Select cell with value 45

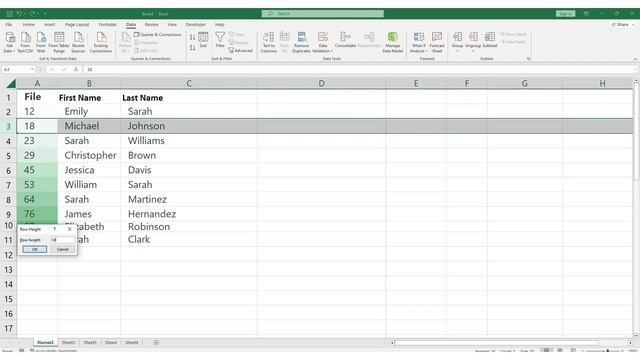37,170
